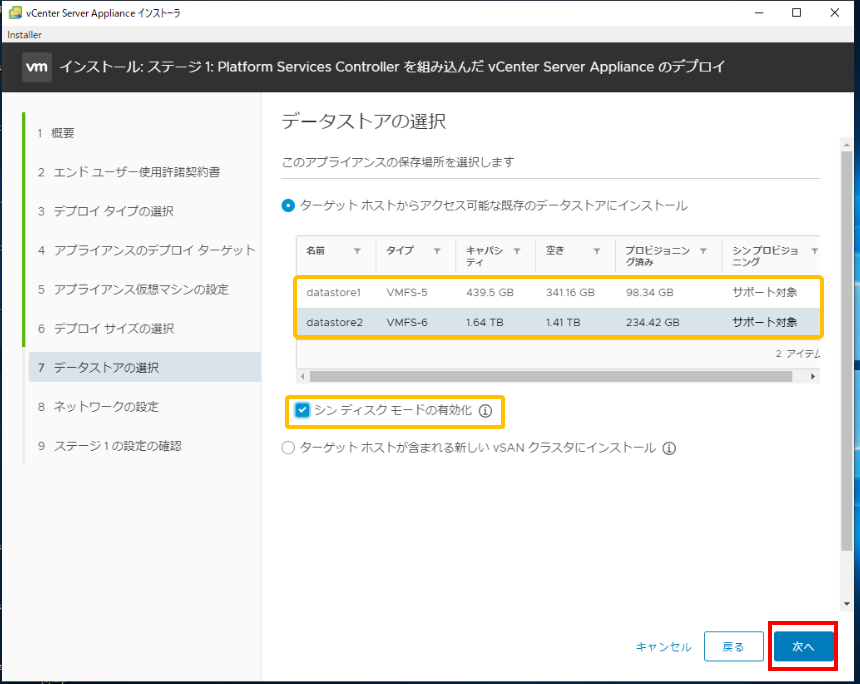The image size is (860, 684).
Task: Minimize the installer window
Action: coord(759,13)
